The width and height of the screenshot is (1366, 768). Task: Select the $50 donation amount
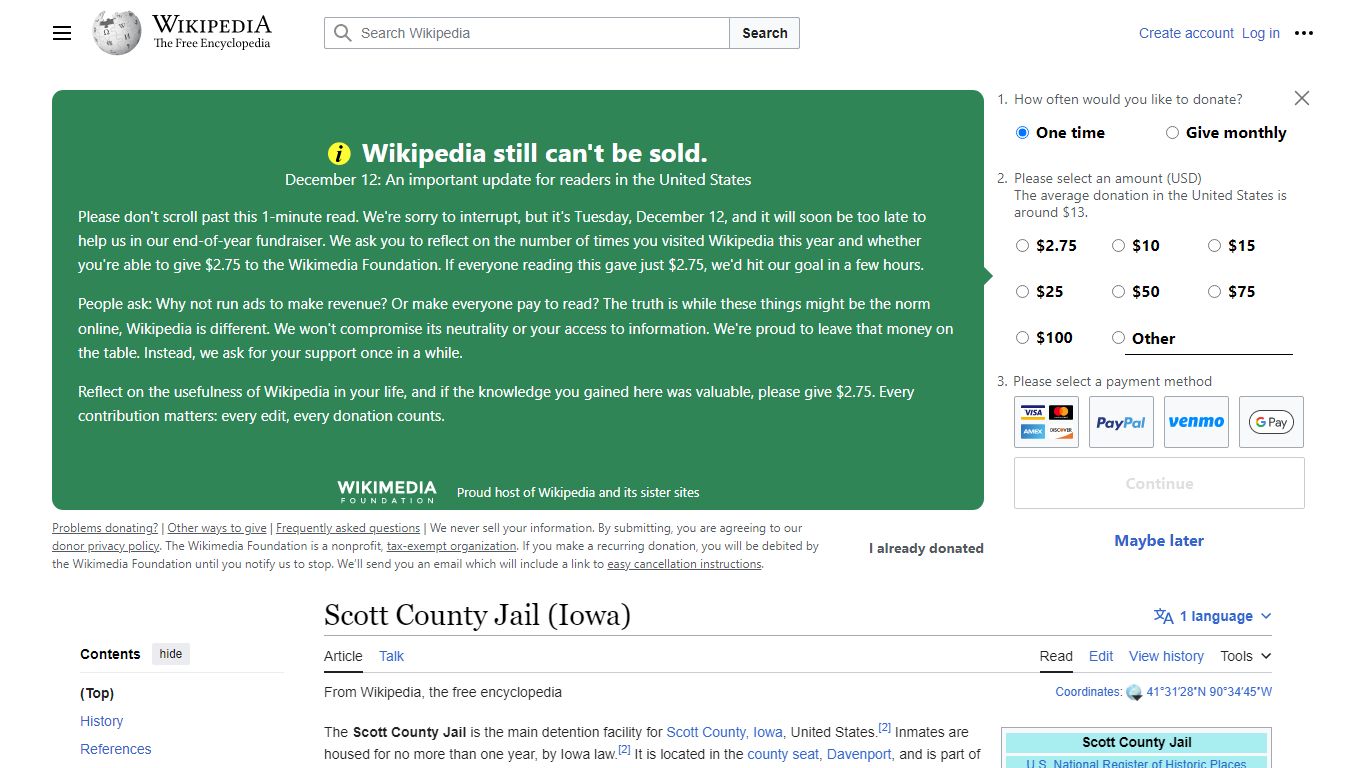point(1118,292)
